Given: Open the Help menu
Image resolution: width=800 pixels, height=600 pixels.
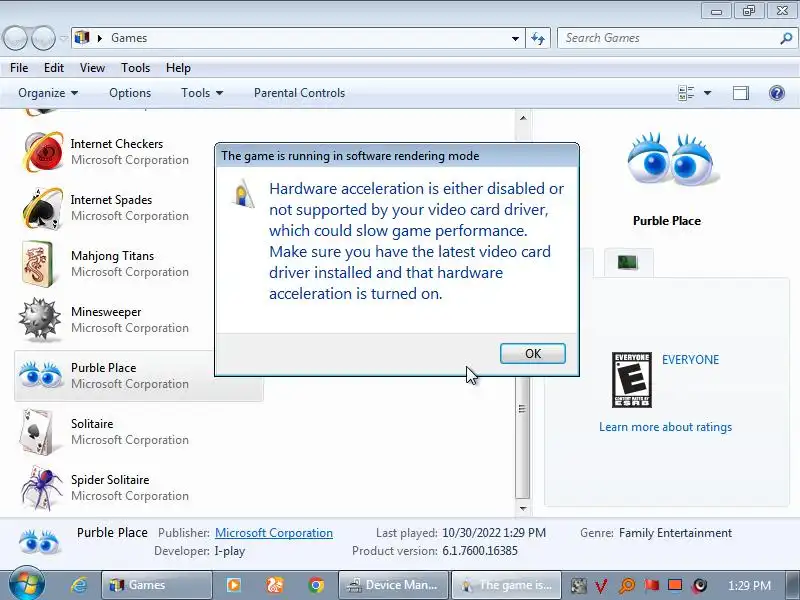Looking at the screenshot, I should pyautogui.click(x=178, y=68).
